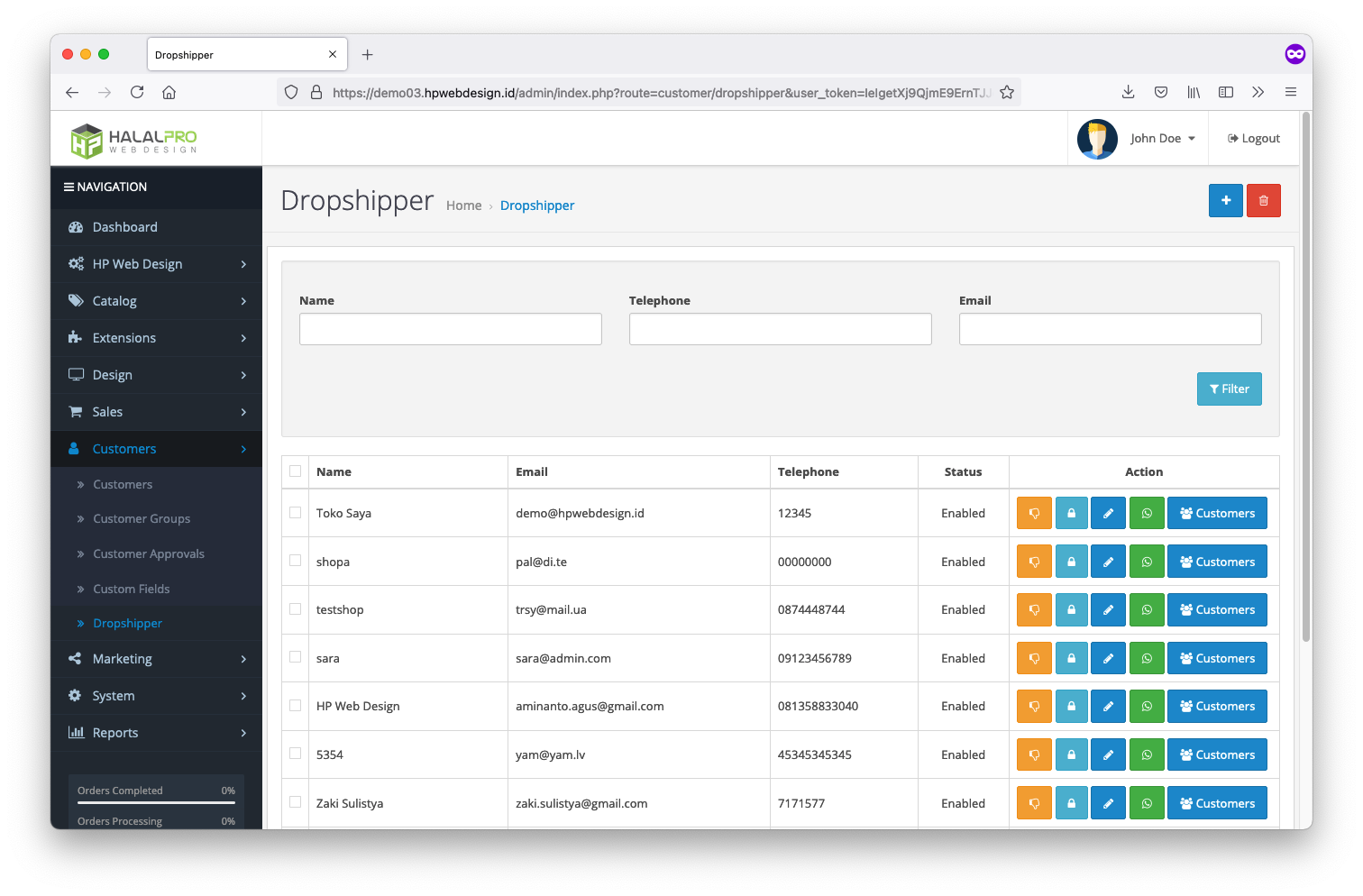The height and width of the screenshot is (896, 1363).
Task: Tick the HP Web Design row checkbox
Action: coord(295,706)
